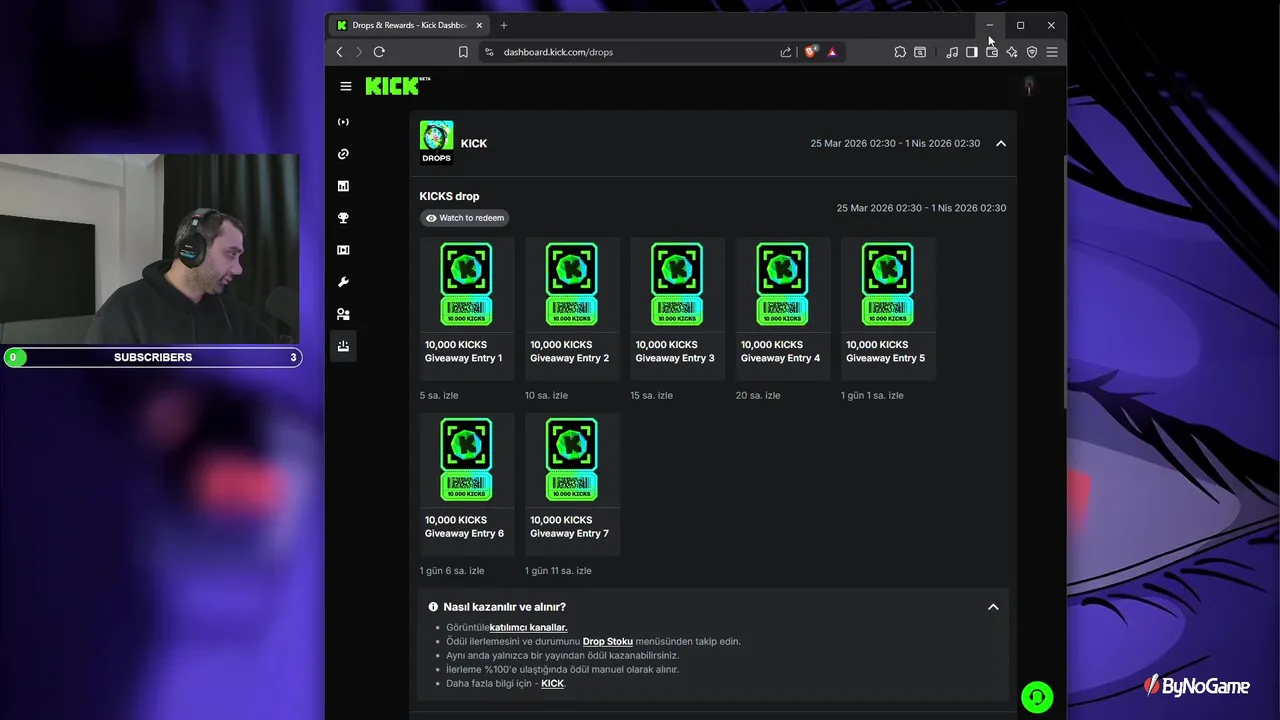Image resolution: width=1280 pixels, height=720 pixels.
Task: Click the '20 sa. izle' watch time text
Action: 758,395
